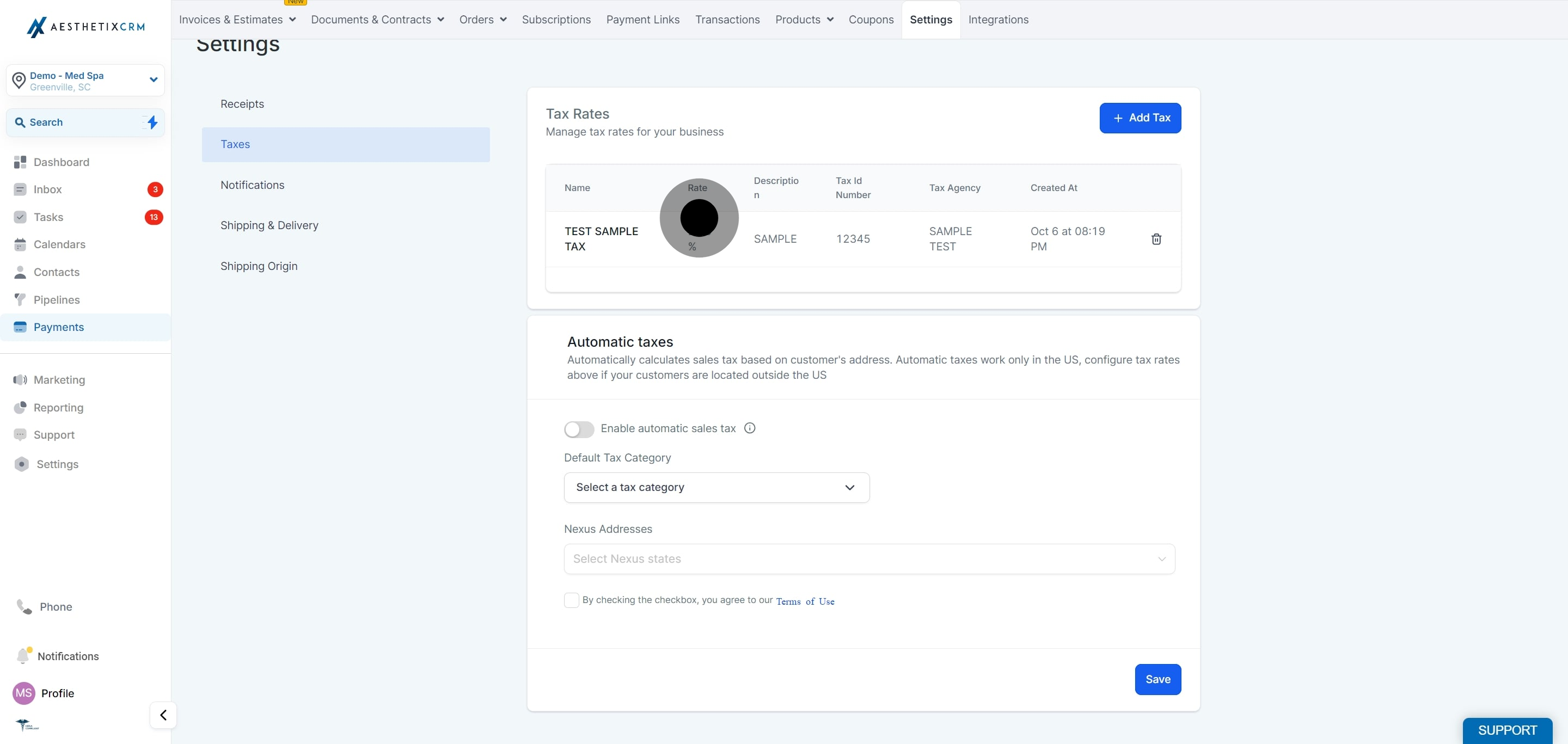Click the Tax Id Number column header

click(x=853, y=188)
